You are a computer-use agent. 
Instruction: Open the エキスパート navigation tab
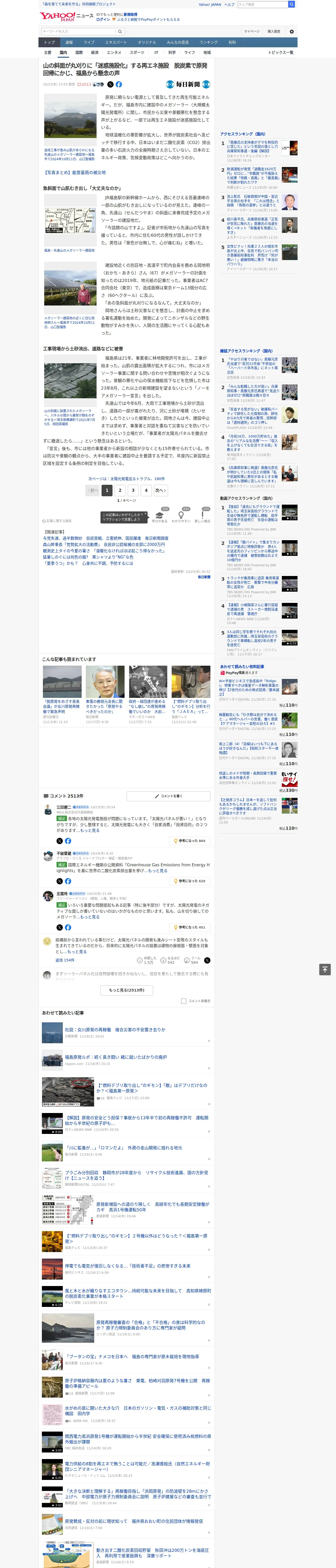116,42
